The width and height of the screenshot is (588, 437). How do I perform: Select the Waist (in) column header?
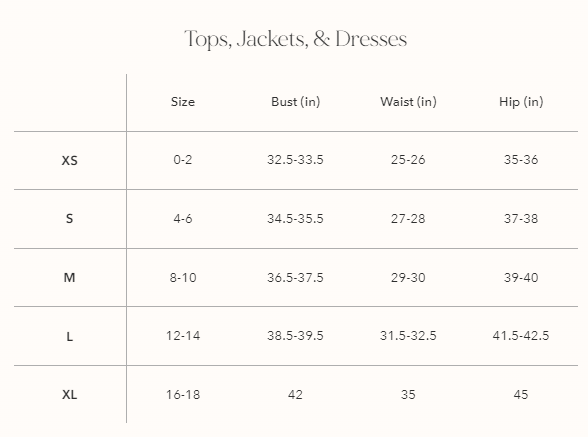(408, 102)
